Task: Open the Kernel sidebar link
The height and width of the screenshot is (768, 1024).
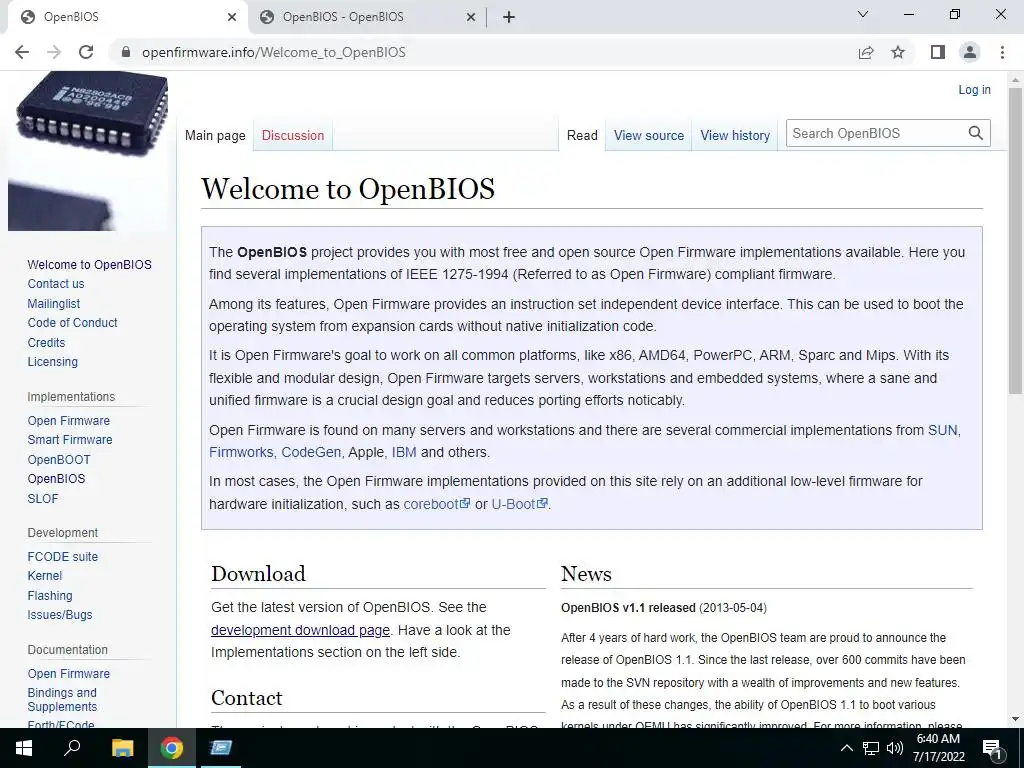Action: click(44, 575)
